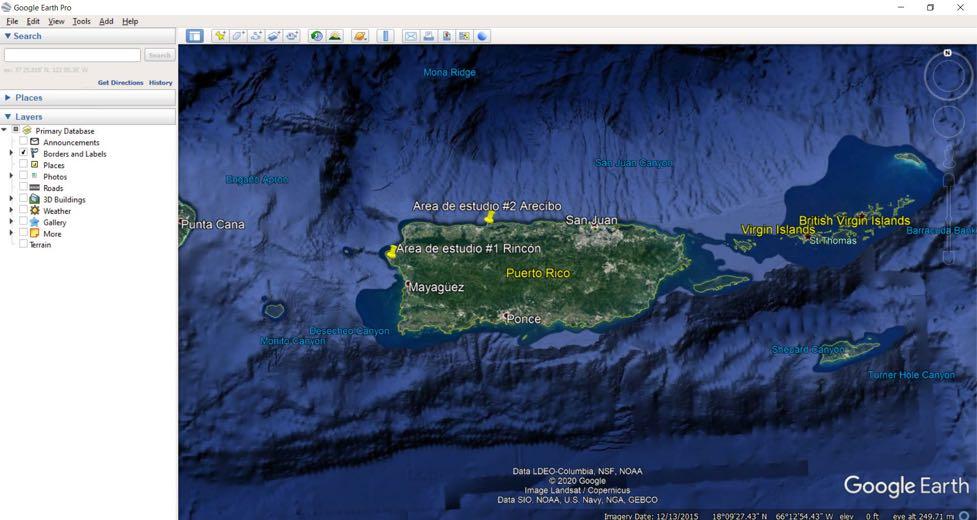Screen dimensions: 977x520
Task: Click the blue globe Earth icon in toolbar
Action: (x=482, y=36)
